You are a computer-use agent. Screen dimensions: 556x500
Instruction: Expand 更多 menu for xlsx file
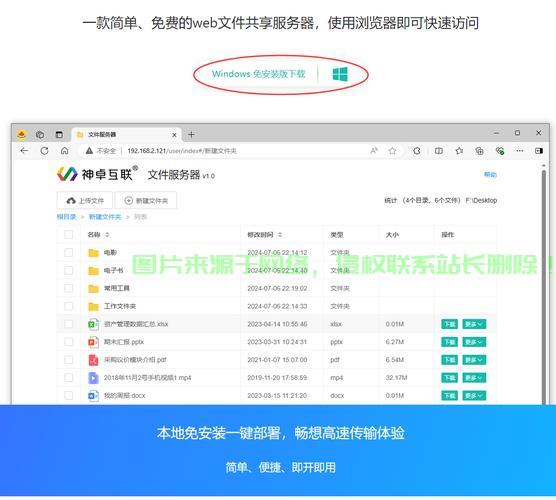[474, 324]
